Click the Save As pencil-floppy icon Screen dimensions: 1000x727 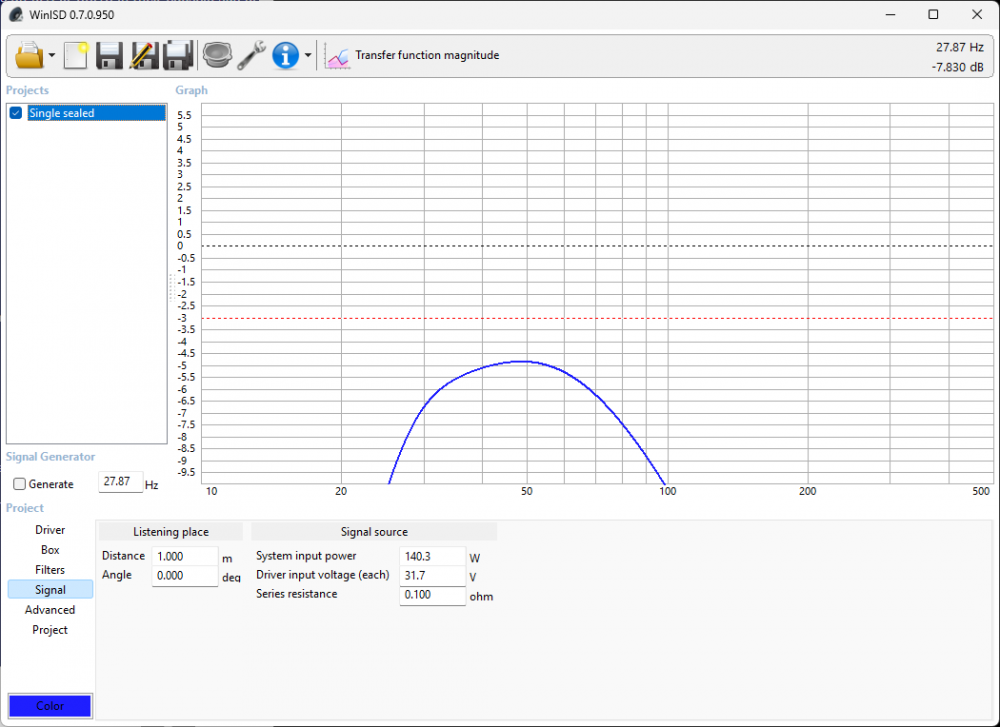point(143,55)
